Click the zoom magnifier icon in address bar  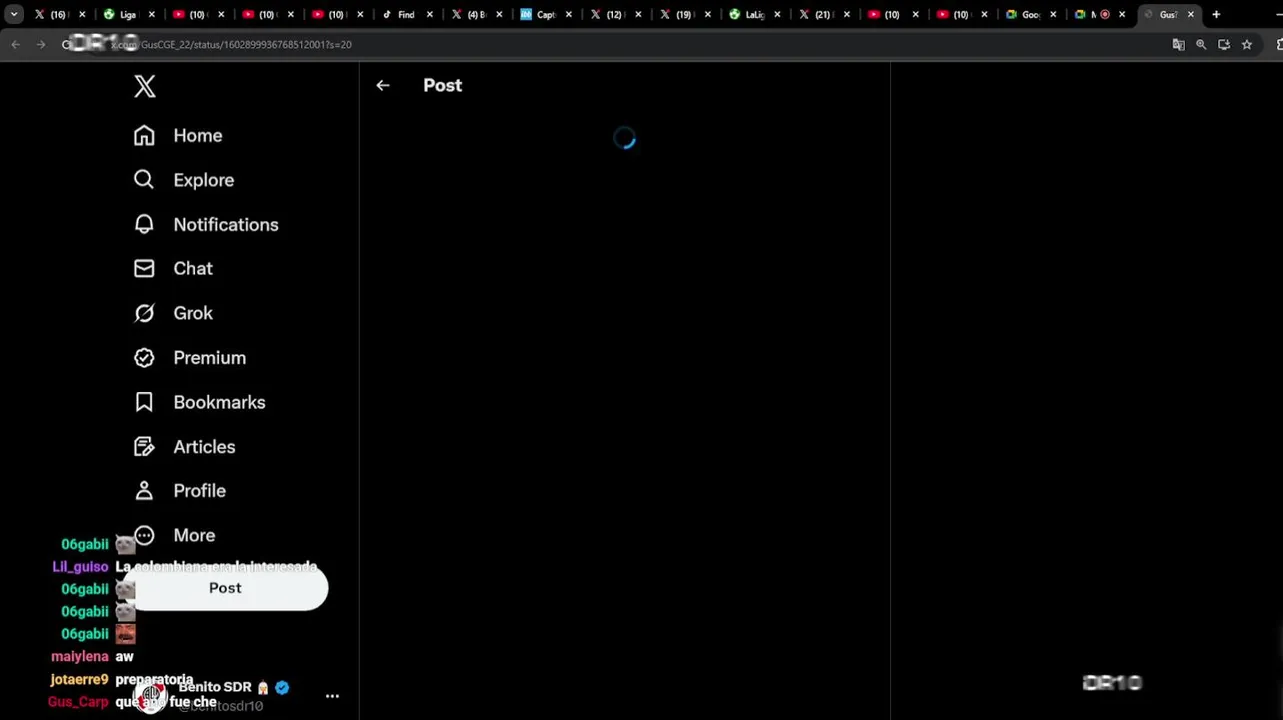click(1201, 44)
